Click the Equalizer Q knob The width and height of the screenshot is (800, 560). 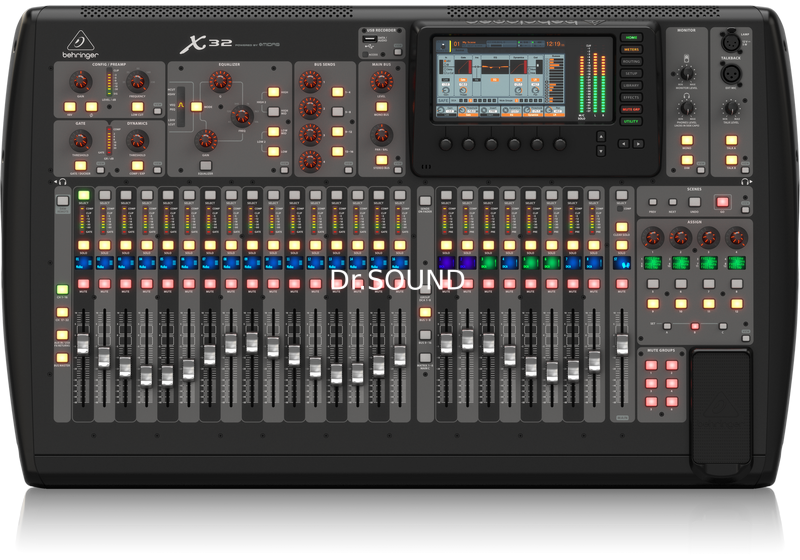(220, 82)
